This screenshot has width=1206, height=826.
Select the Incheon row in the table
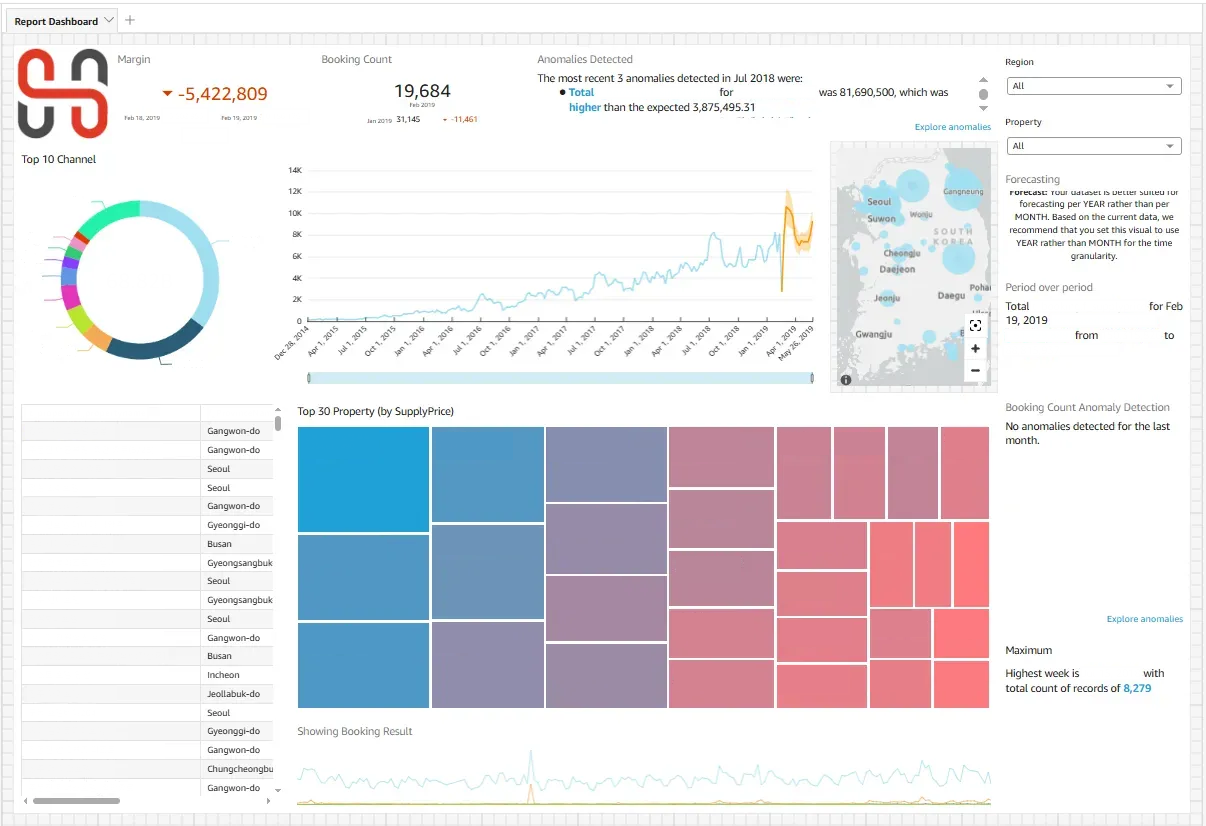pyautogui.click(x=223, y=675)
